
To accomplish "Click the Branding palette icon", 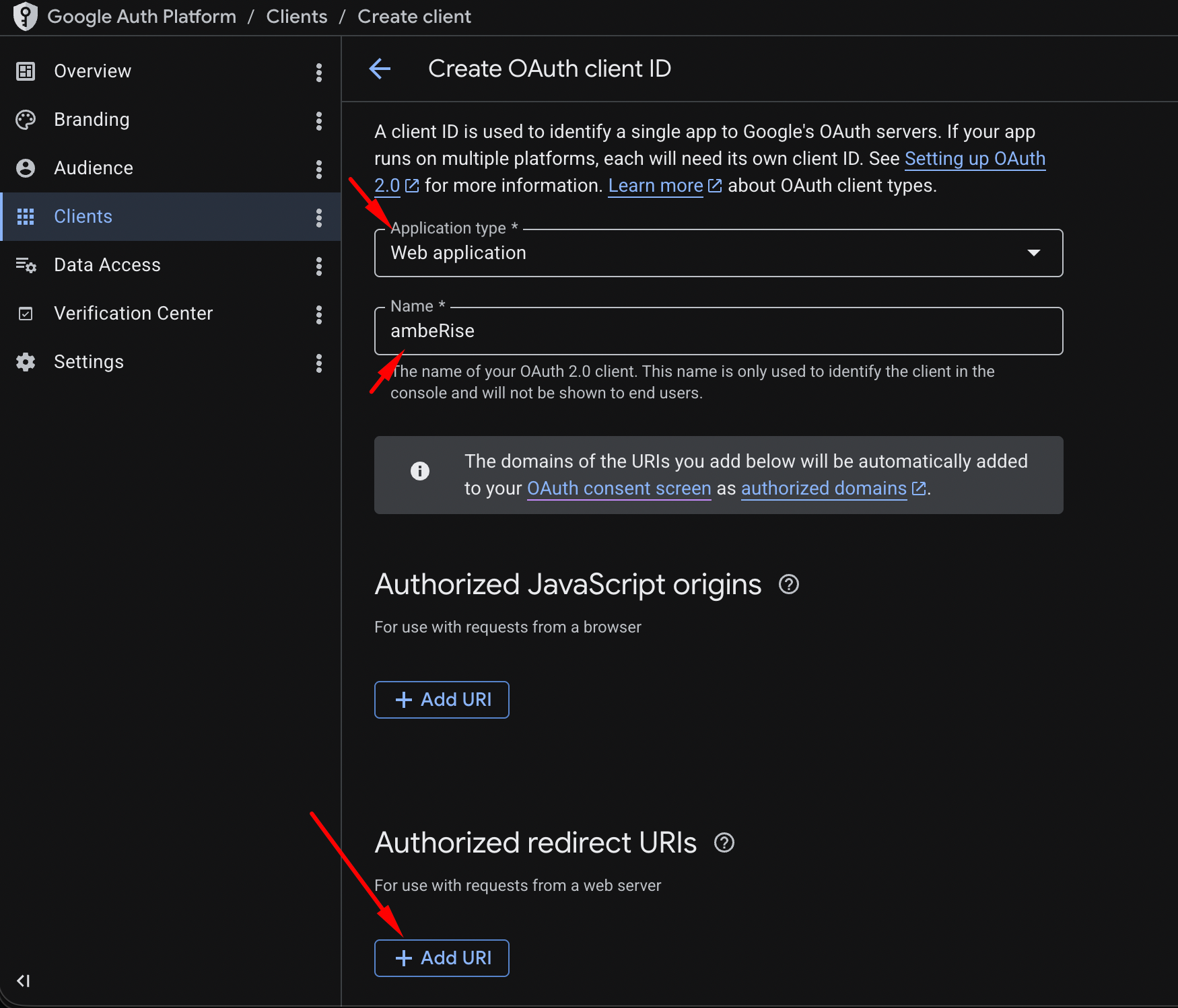I will tap(26, 120).
